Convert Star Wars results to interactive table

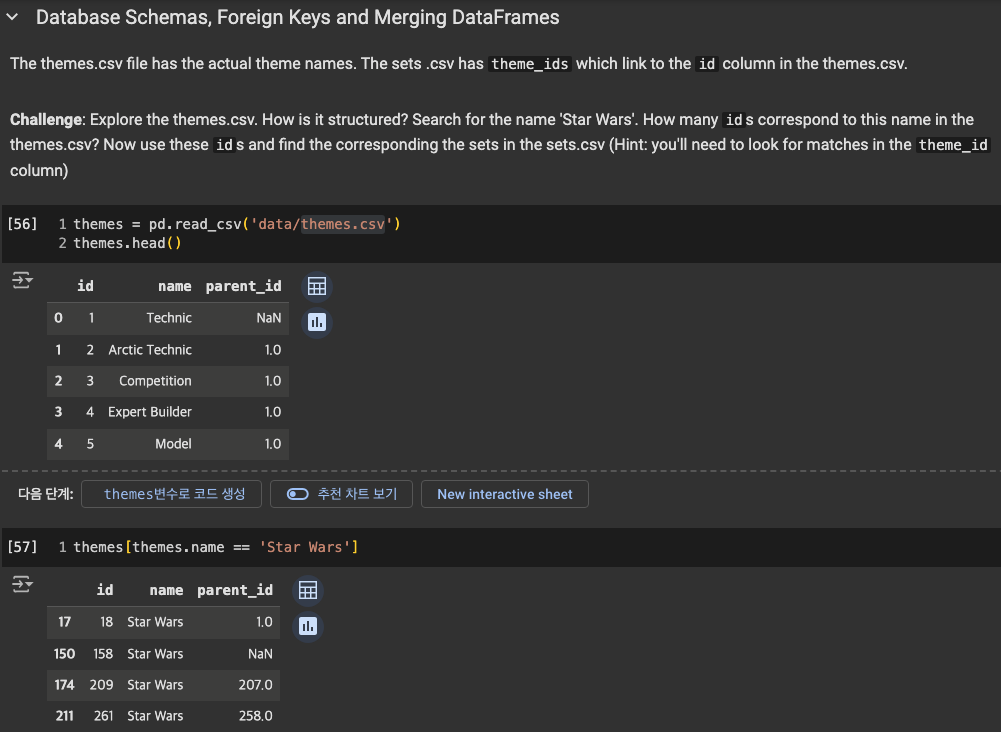[308, 590]
